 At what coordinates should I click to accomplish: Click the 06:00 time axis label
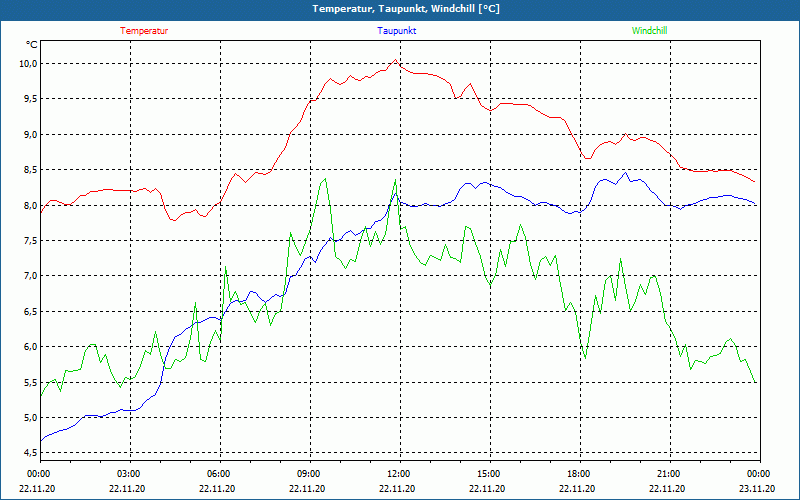tap(218, 474)
